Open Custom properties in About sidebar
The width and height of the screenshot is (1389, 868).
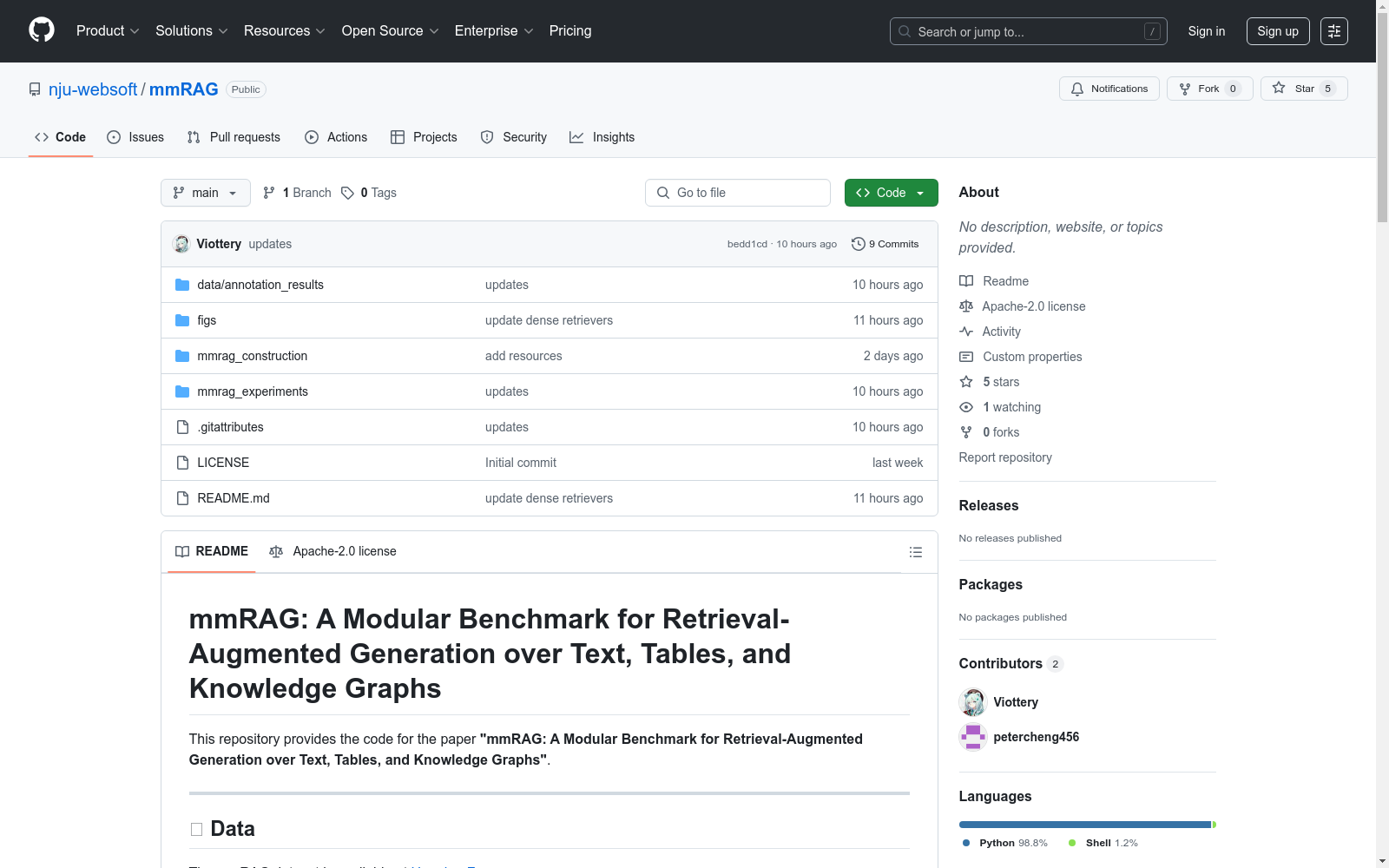pyautogui.click(x=1020, y=357)
